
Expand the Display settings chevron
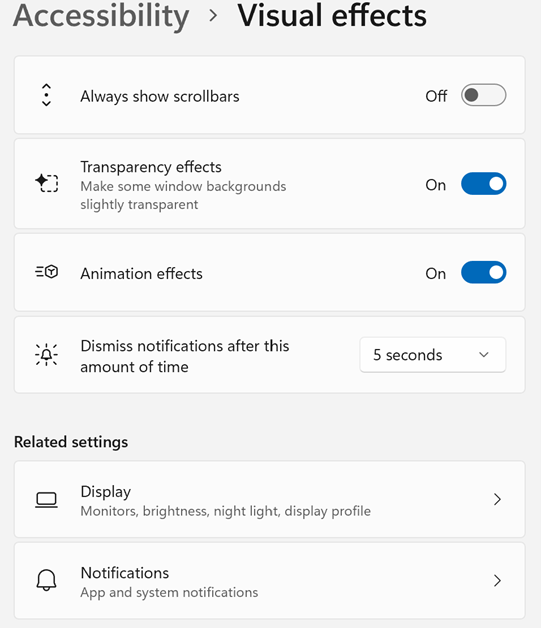497,499
